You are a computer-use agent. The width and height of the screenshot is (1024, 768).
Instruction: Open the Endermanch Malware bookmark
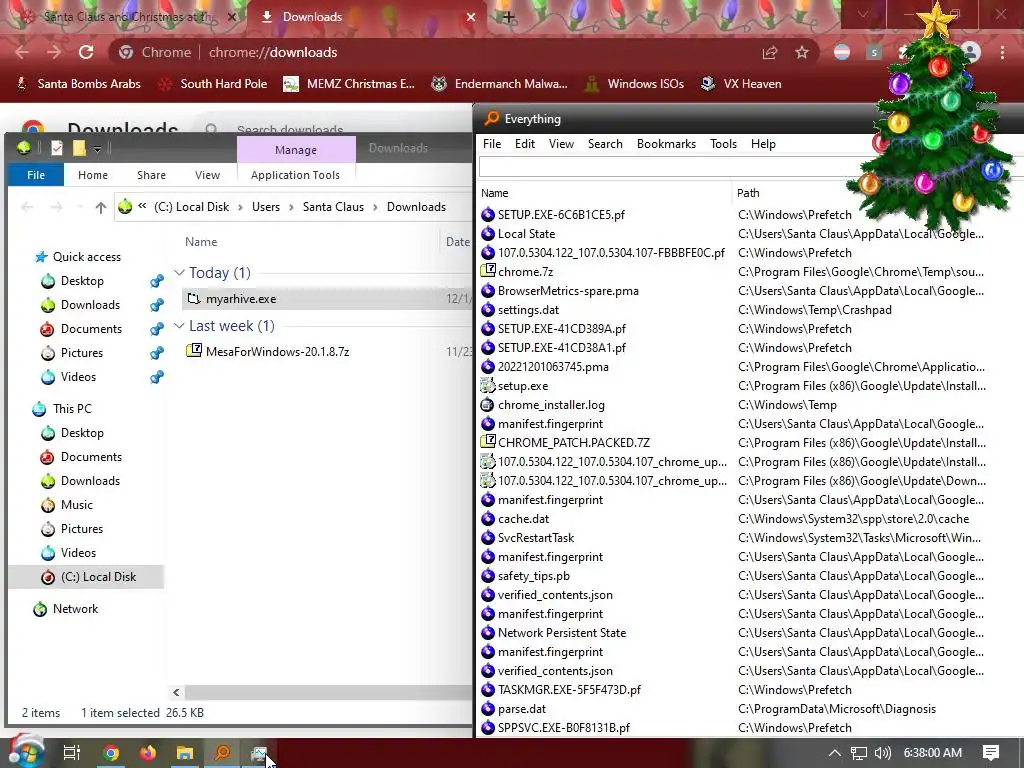coord(500,84)
